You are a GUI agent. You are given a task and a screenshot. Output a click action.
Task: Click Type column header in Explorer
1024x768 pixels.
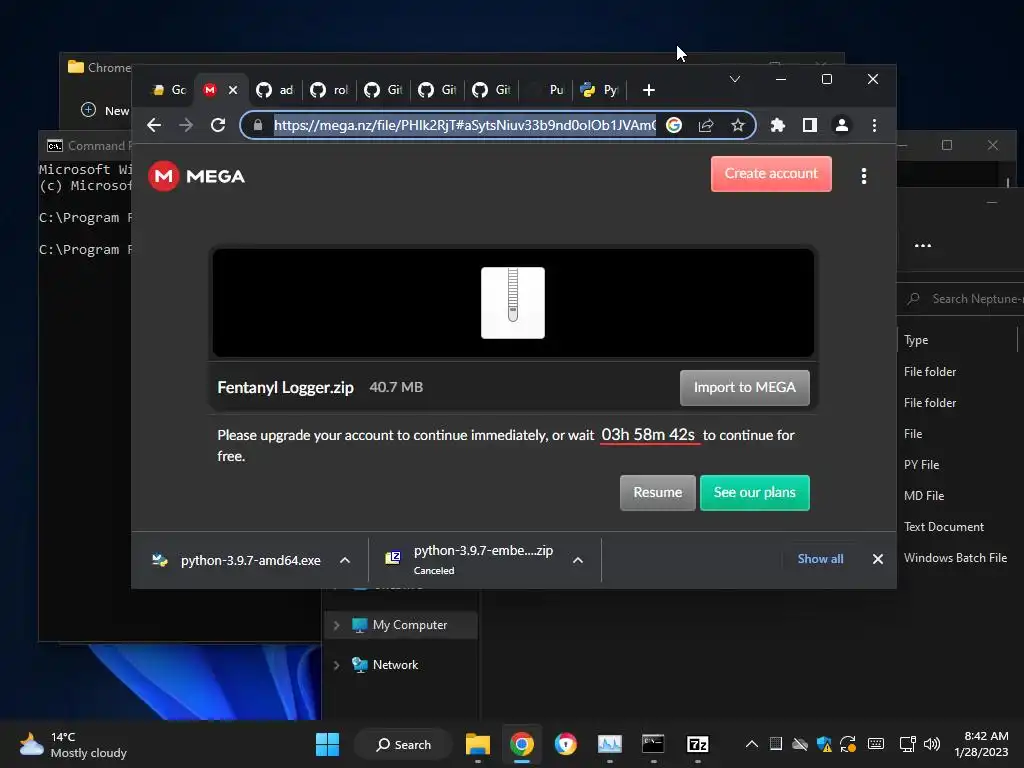[x=916, y=340]
